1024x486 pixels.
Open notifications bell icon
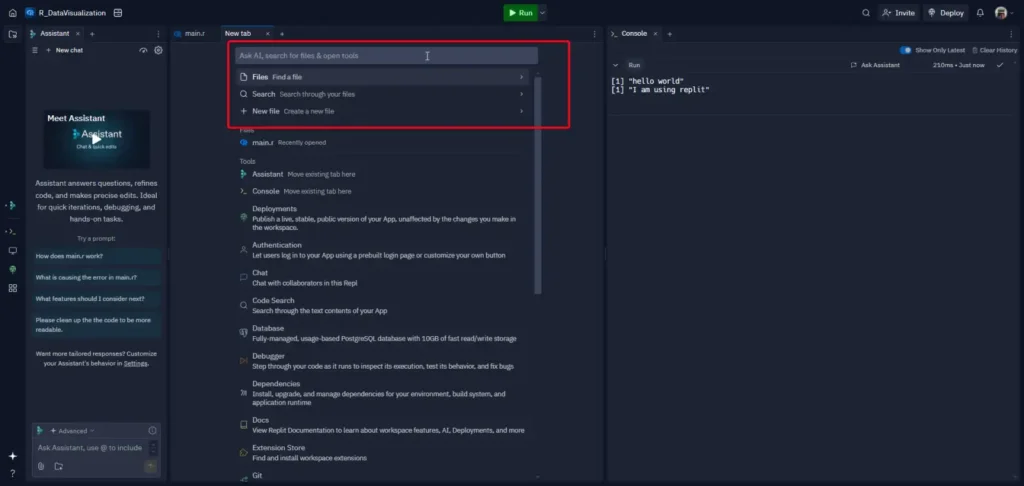980,12
